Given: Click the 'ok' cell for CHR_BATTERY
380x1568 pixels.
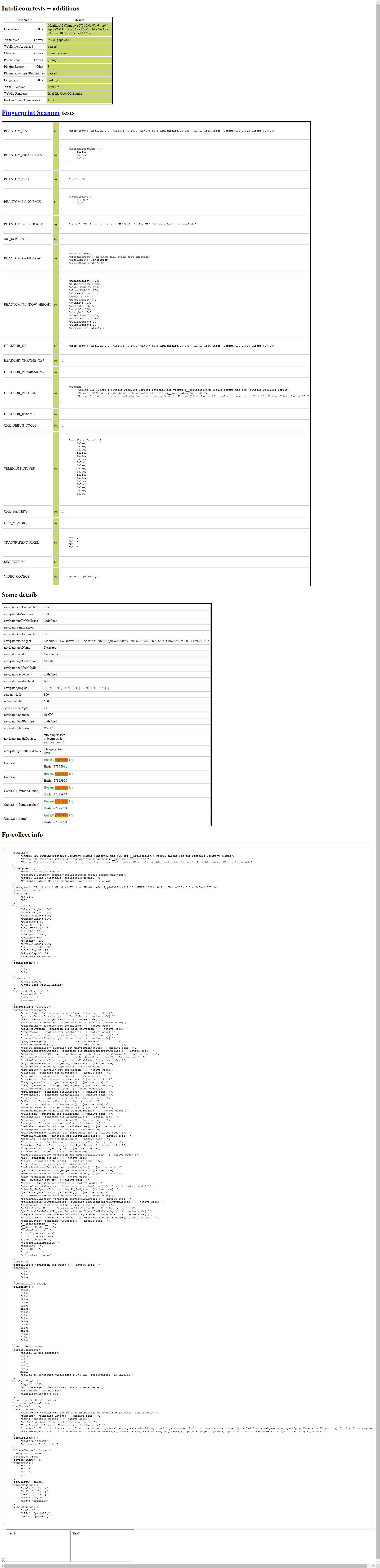Looking at the screenshot, I should click(x=55, y=511).
